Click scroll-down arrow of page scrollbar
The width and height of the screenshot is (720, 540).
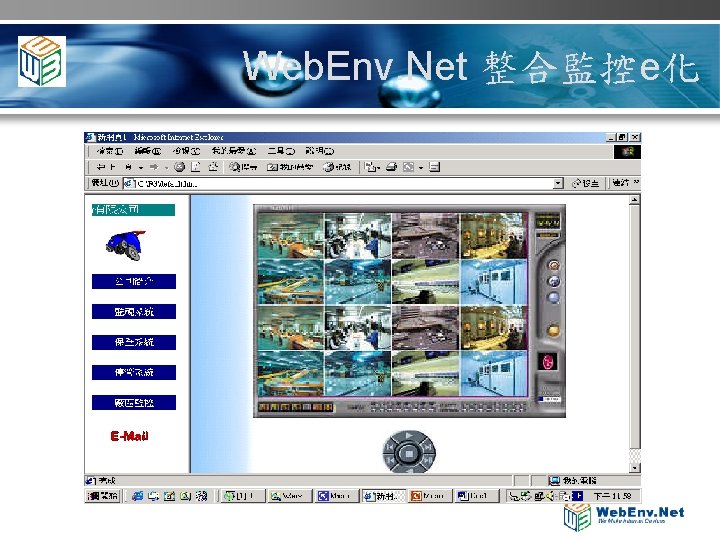[x=634, y=468]
